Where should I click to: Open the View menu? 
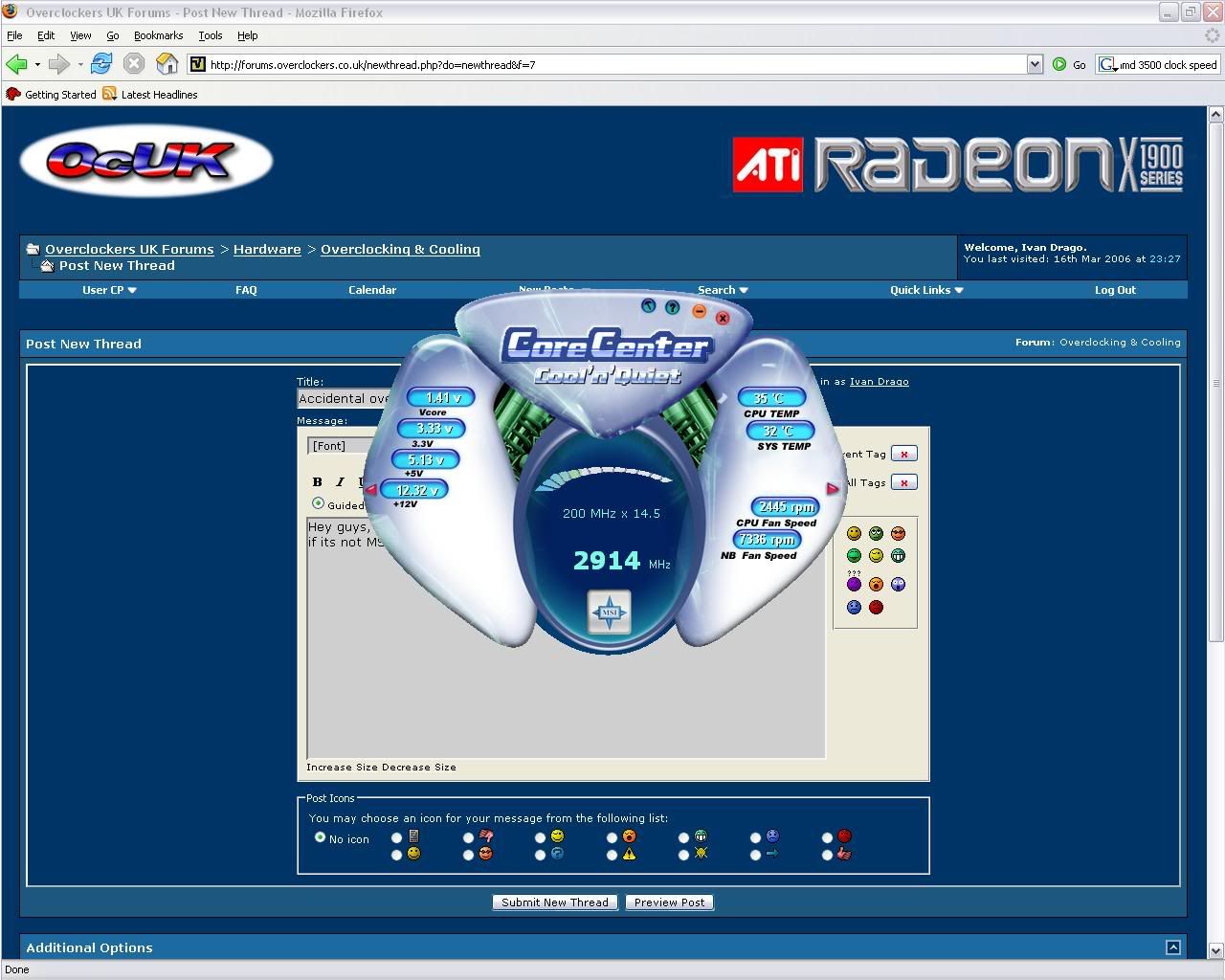tap(80, 35)
